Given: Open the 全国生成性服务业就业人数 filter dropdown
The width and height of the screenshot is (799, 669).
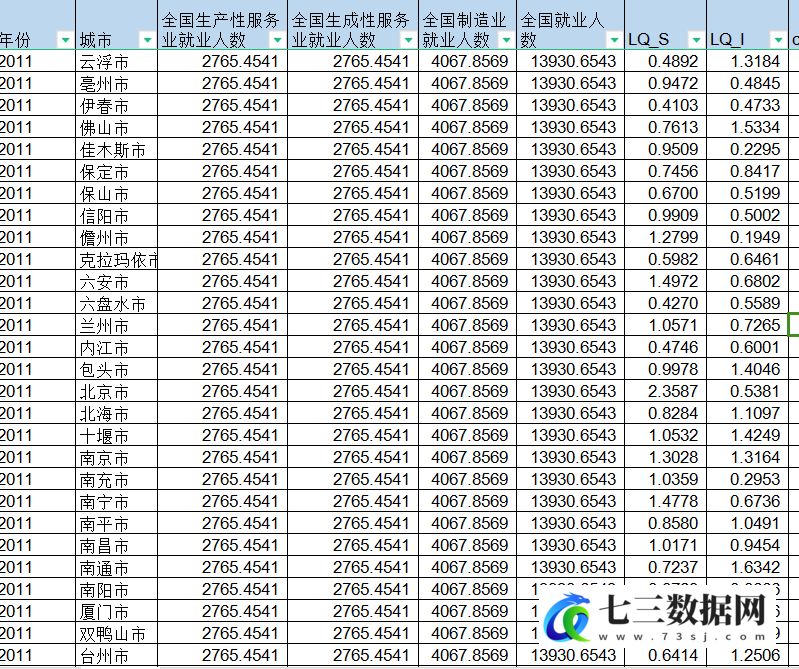Looking at the screenshot, I should pos(408,40).
